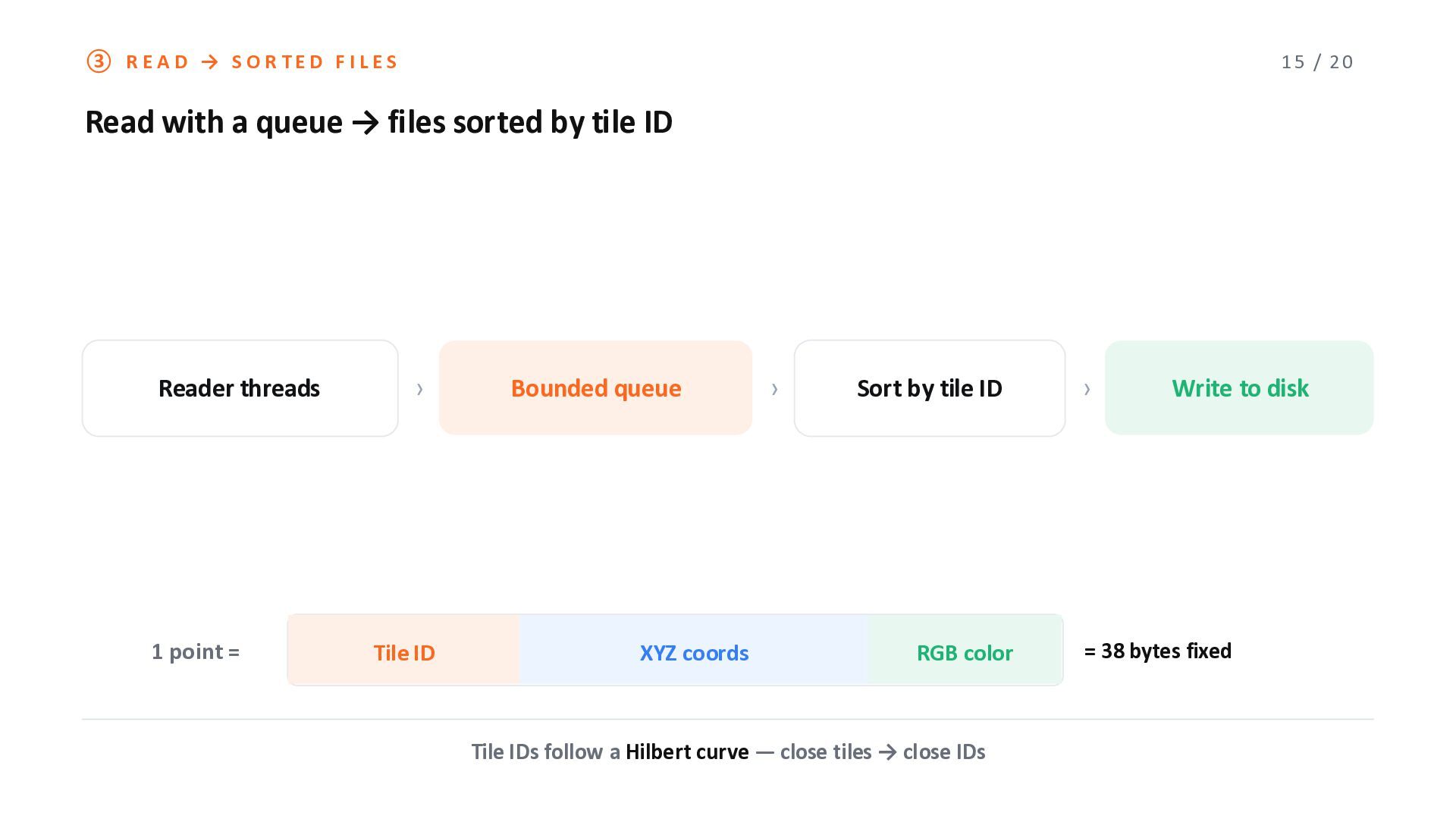Click chevron between Reader threads and Bounded queue
1456x819 pixels.
419,389
